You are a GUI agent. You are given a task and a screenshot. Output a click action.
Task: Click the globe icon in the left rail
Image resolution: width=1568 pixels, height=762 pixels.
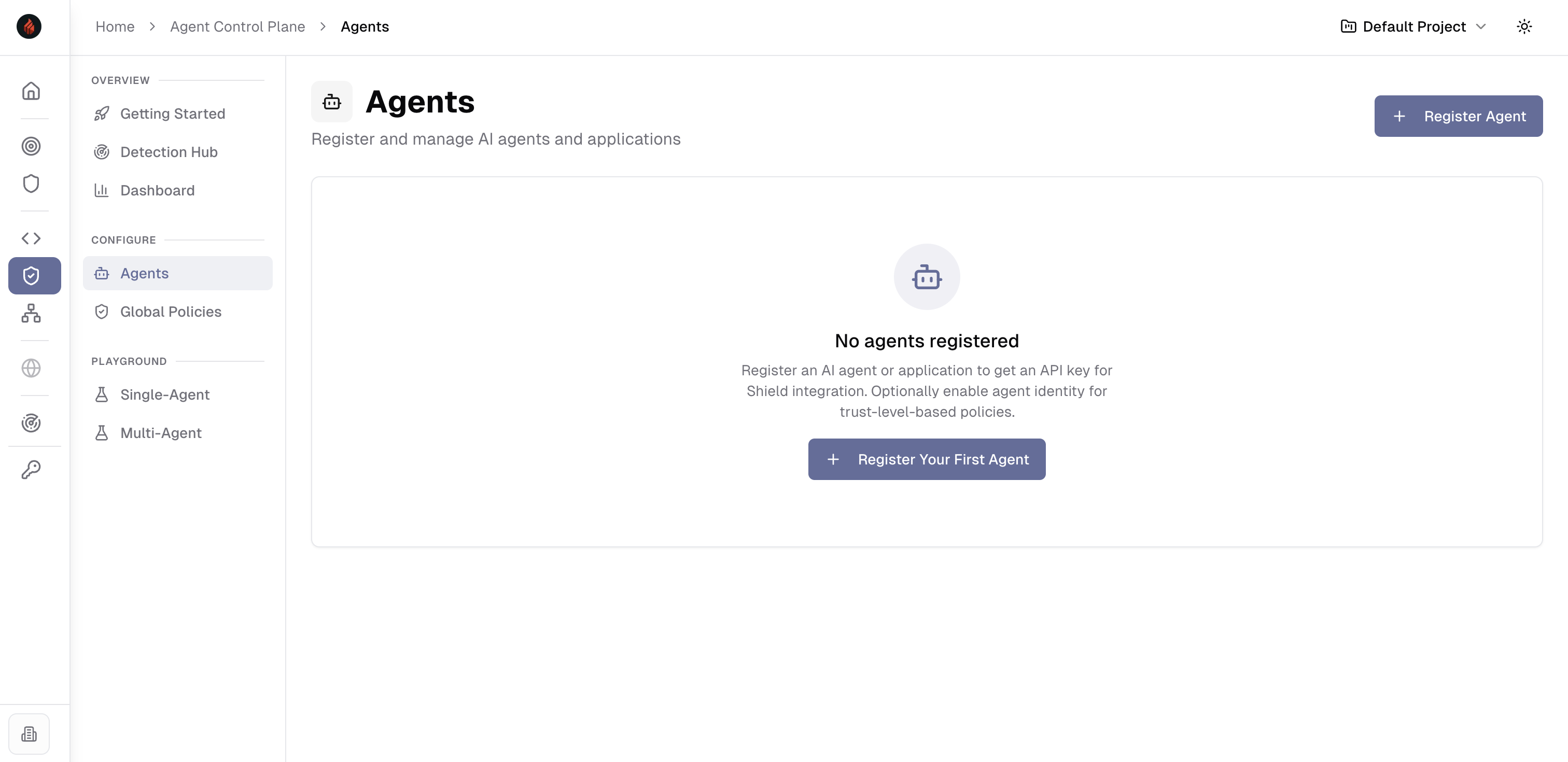[x=31, y=368]
